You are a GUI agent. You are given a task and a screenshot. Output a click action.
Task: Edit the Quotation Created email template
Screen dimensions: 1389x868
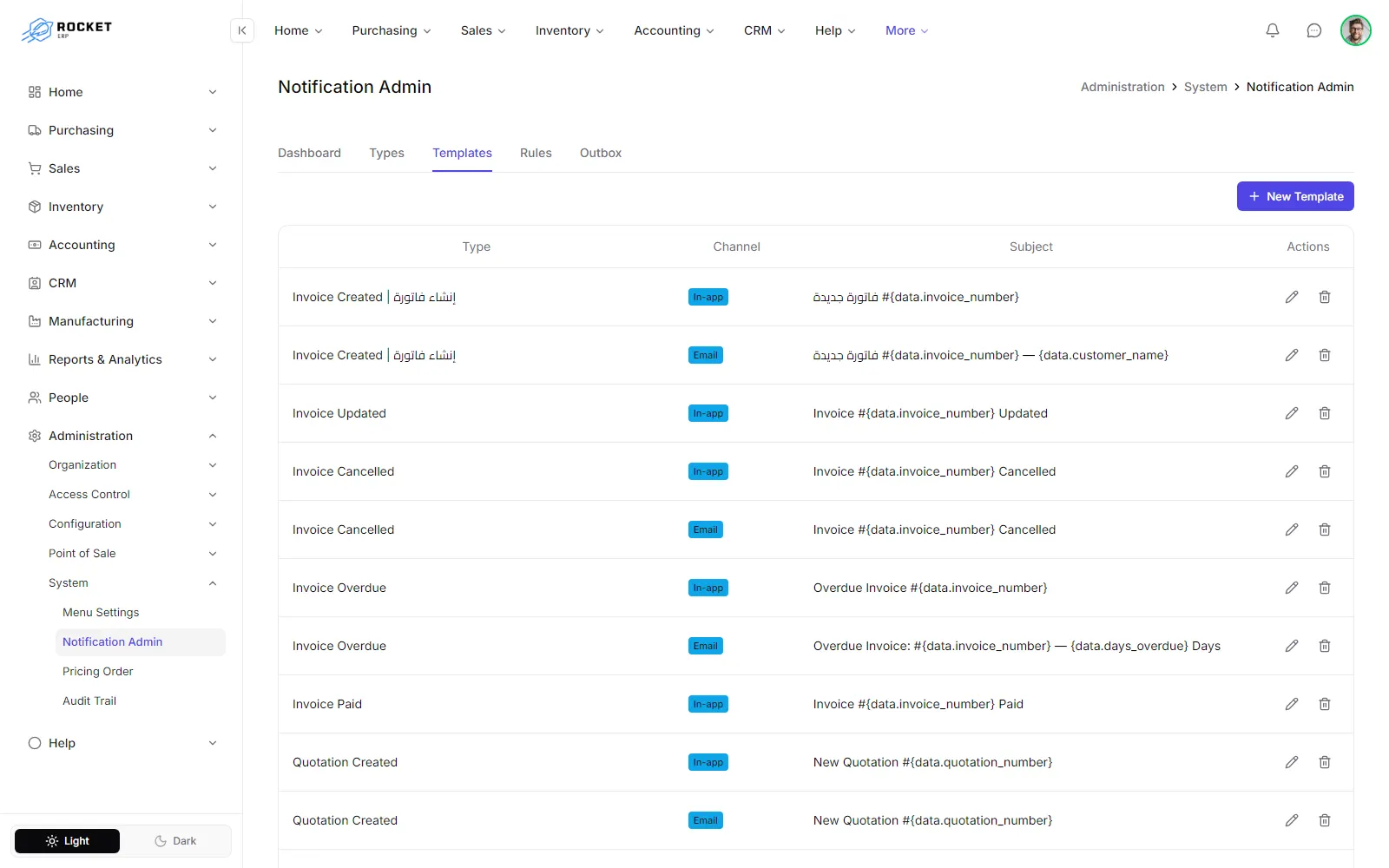(1292, 820)
